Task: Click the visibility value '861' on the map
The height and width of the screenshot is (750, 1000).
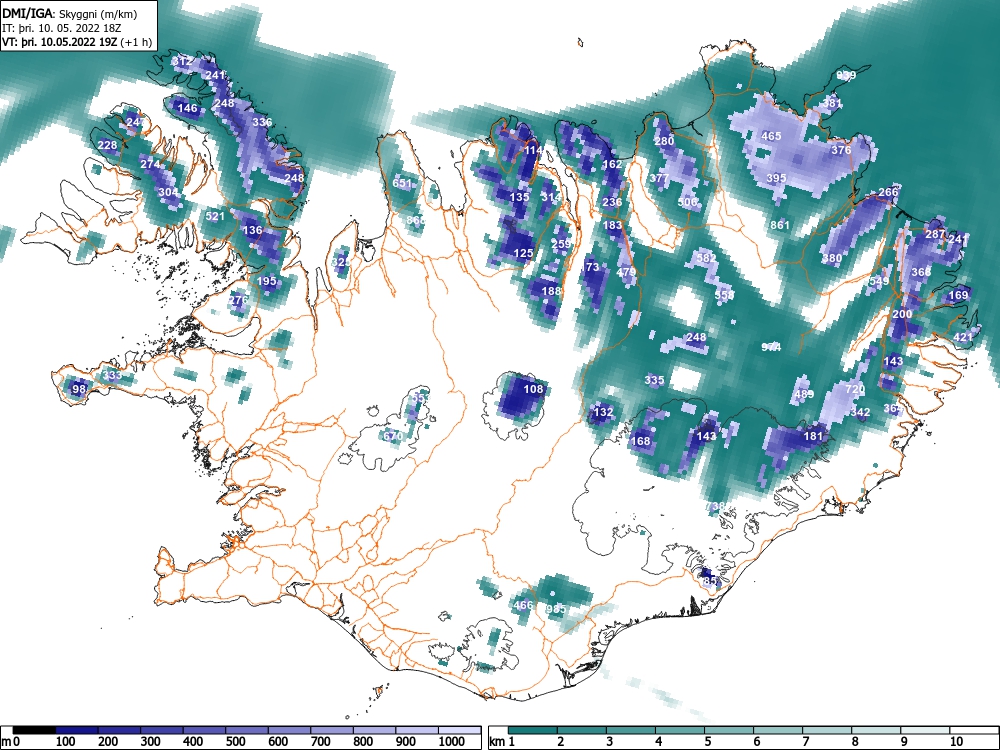Action: 780,224
